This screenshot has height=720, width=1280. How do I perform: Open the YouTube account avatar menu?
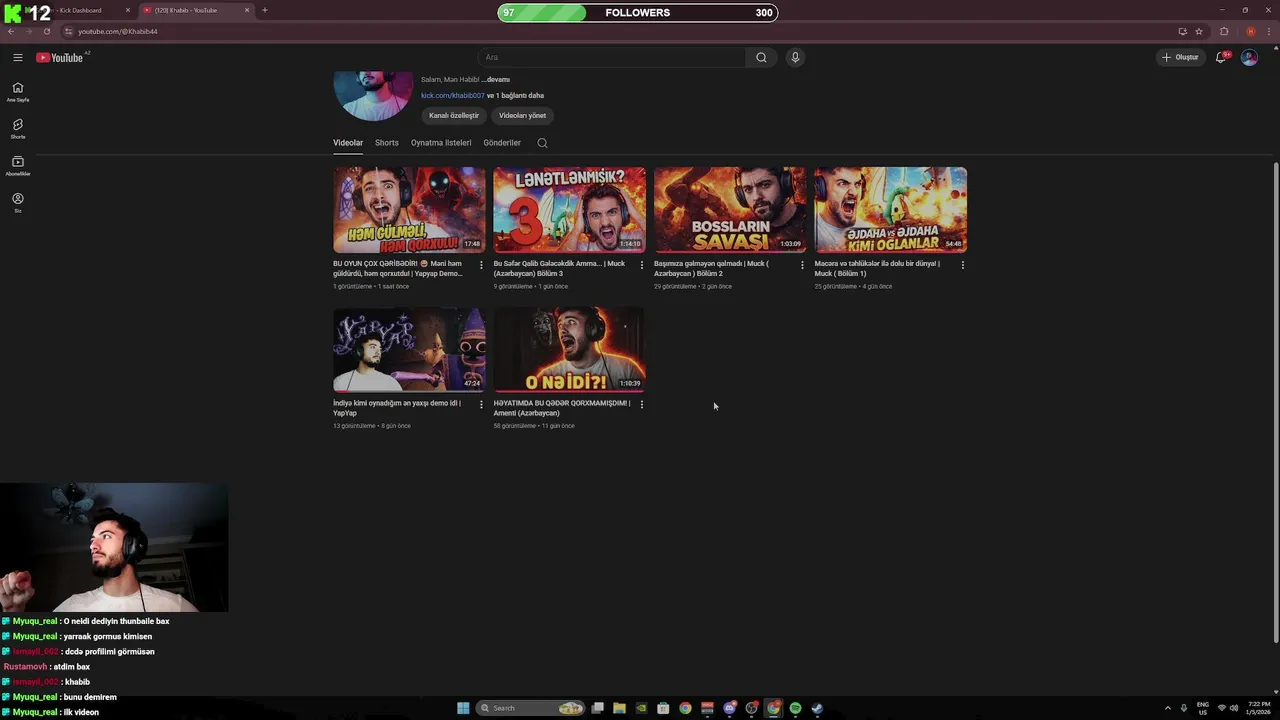(x=1249, y=57)
